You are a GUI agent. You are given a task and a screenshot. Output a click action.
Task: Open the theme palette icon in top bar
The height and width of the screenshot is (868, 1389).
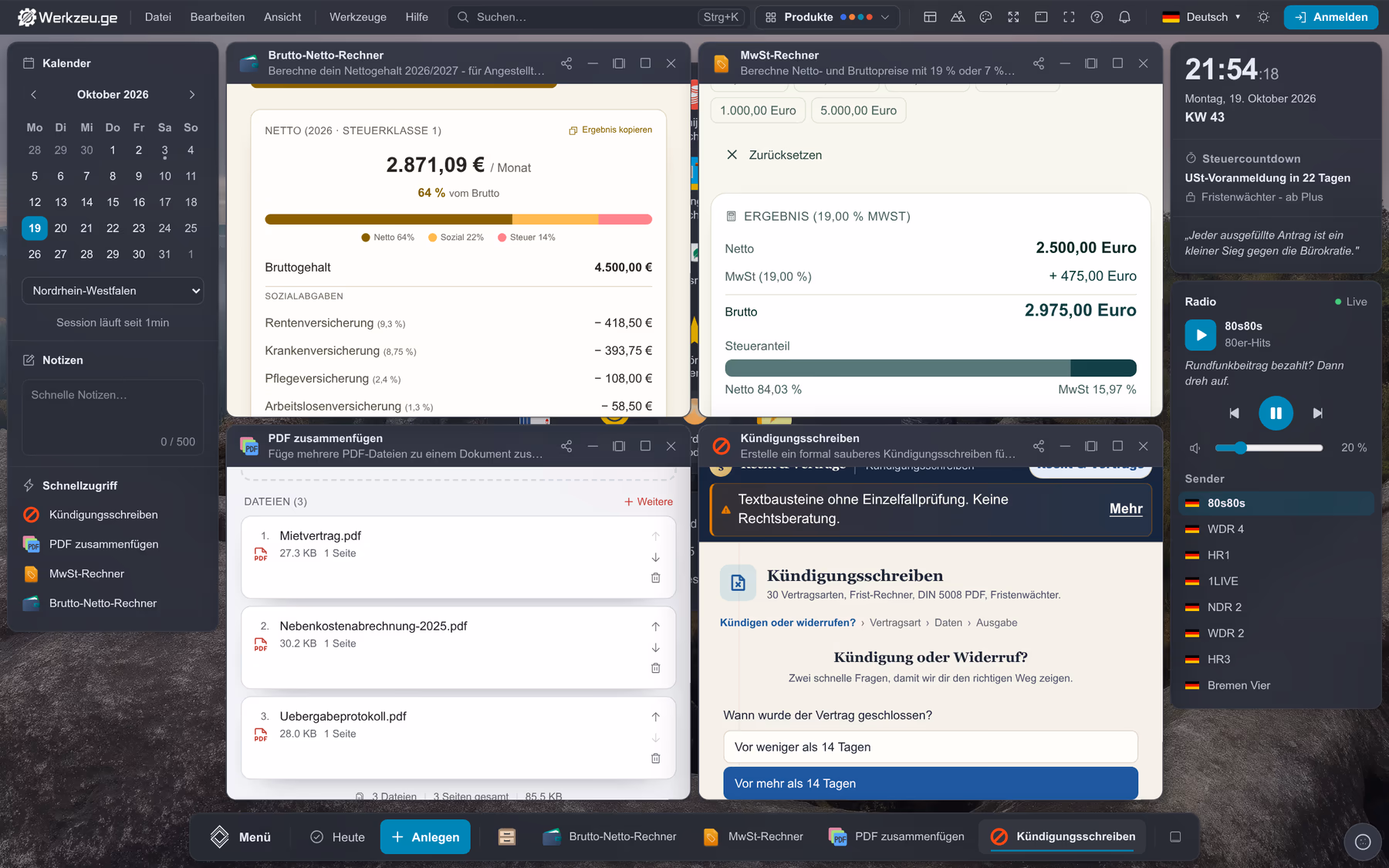coord(985,17)
